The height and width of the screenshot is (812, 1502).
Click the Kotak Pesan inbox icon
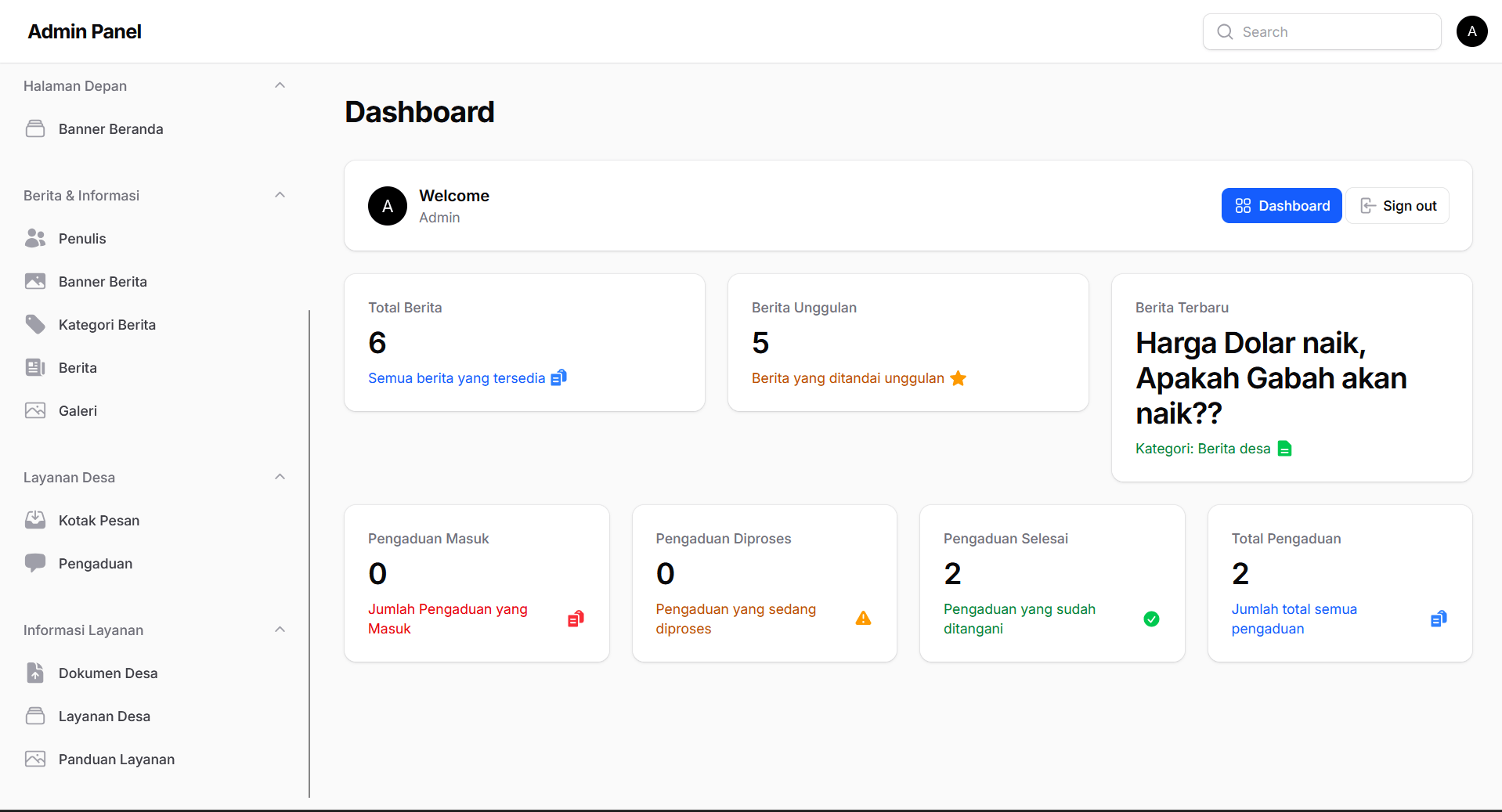coord(35,521)
